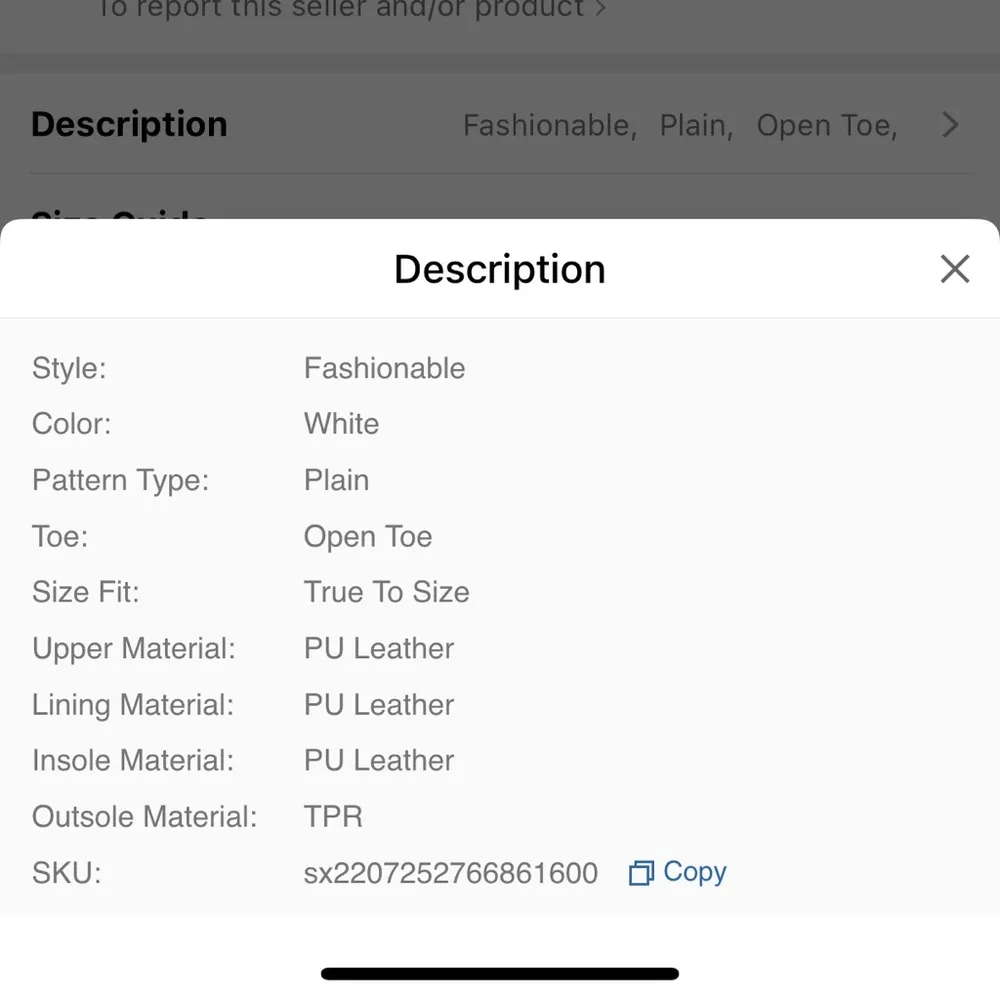Screen dimensions: 1000x1000
Task: Tap the Pattern Type label
Action: 120,480
